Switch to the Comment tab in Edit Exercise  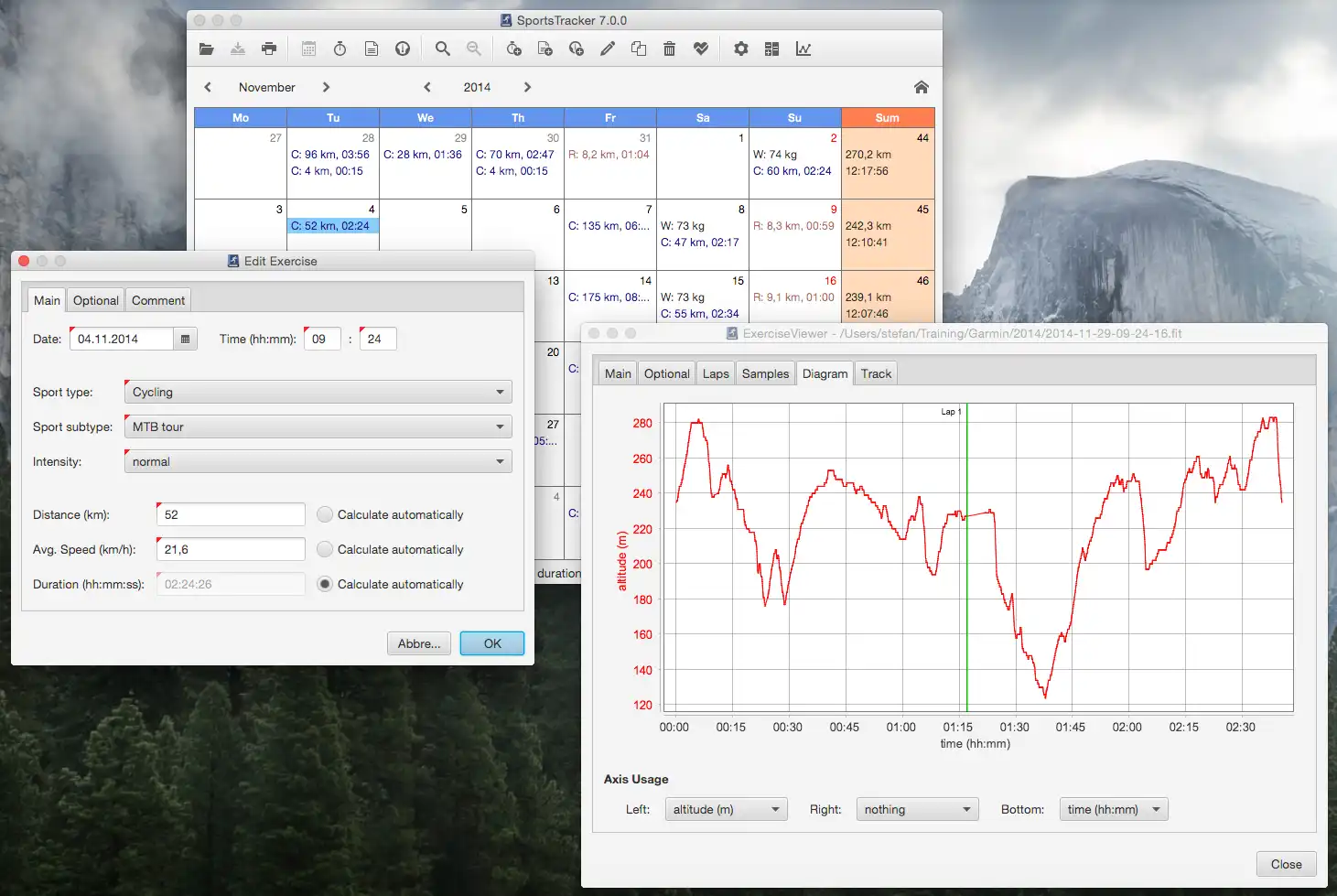(x=158, y=301)
